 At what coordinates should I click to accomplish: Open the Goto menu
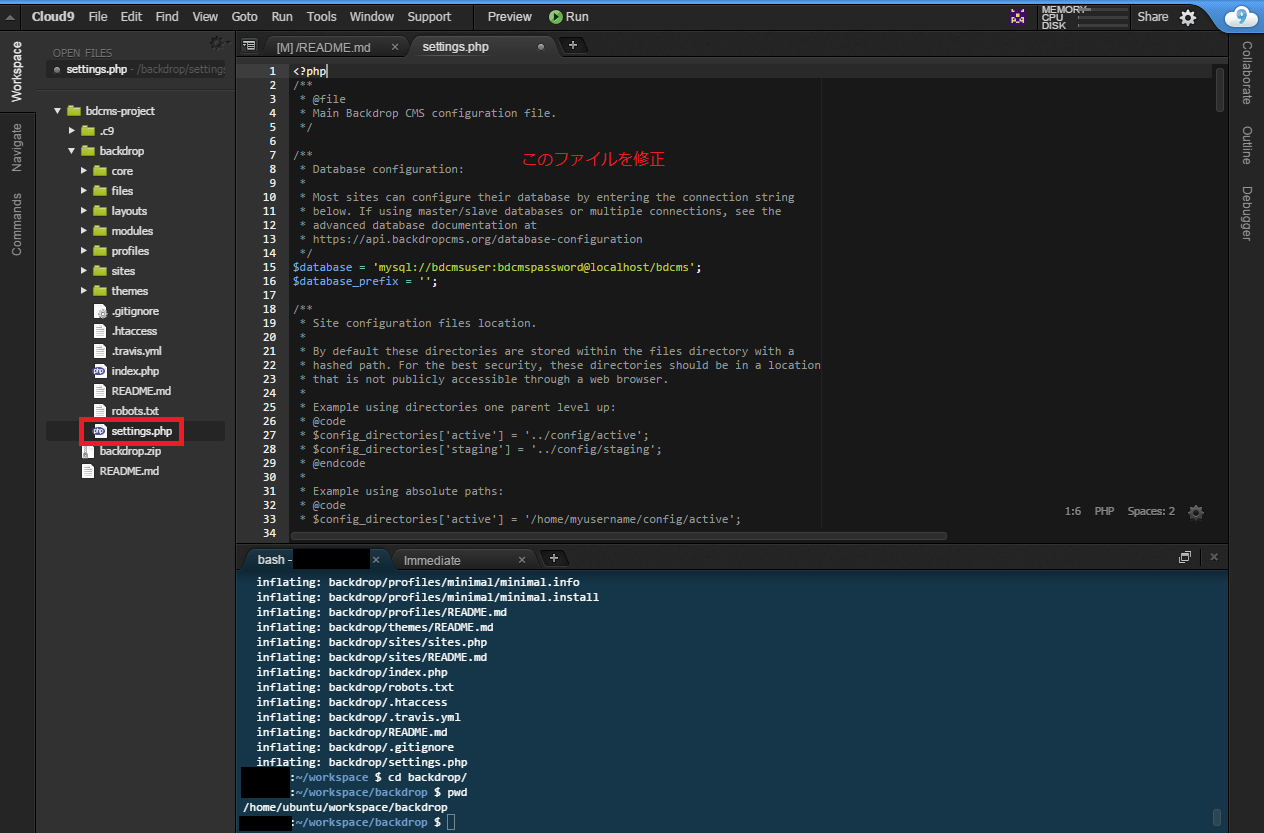tap(244, 17)
